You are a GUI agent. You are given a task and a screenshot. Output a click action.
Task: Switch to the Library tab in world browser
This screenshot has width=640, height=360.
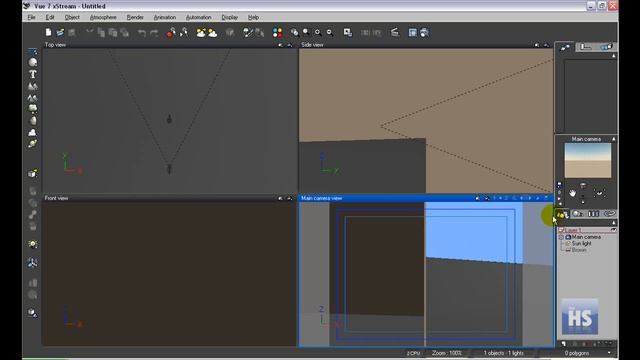pos(593,214)
